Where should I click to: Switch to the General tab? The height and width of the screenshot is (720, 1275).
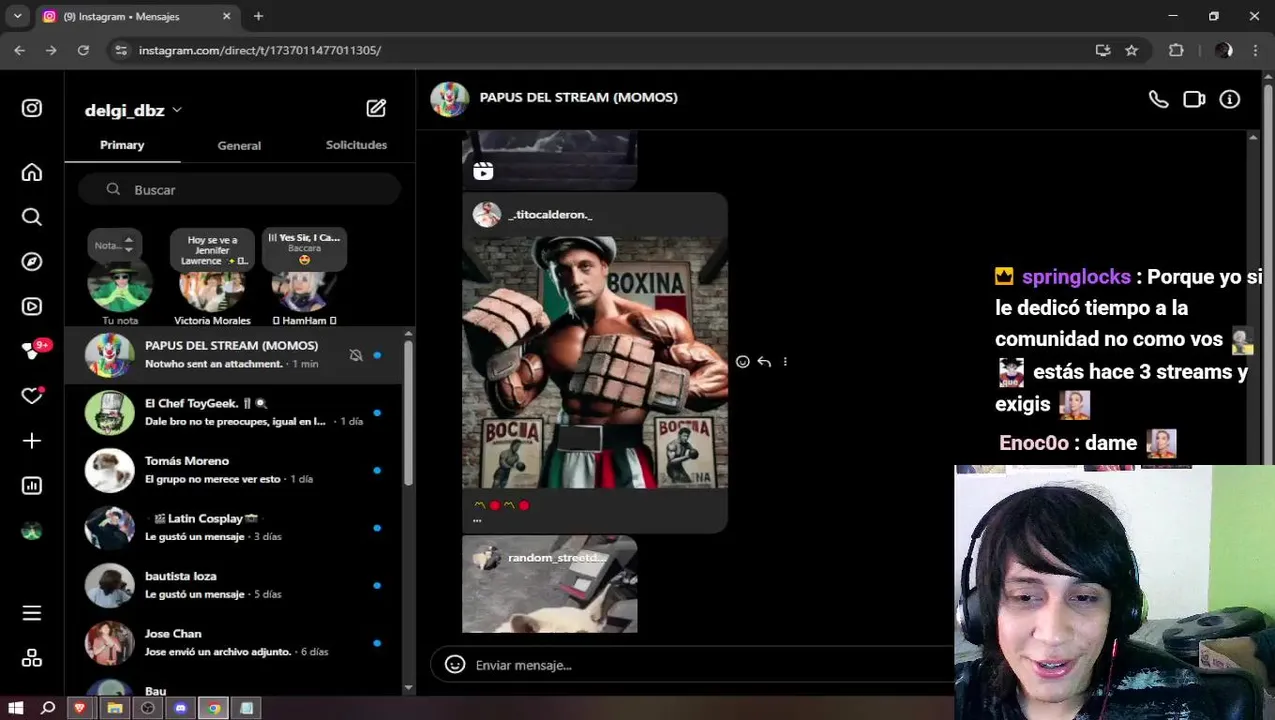(x=239, y=145)
